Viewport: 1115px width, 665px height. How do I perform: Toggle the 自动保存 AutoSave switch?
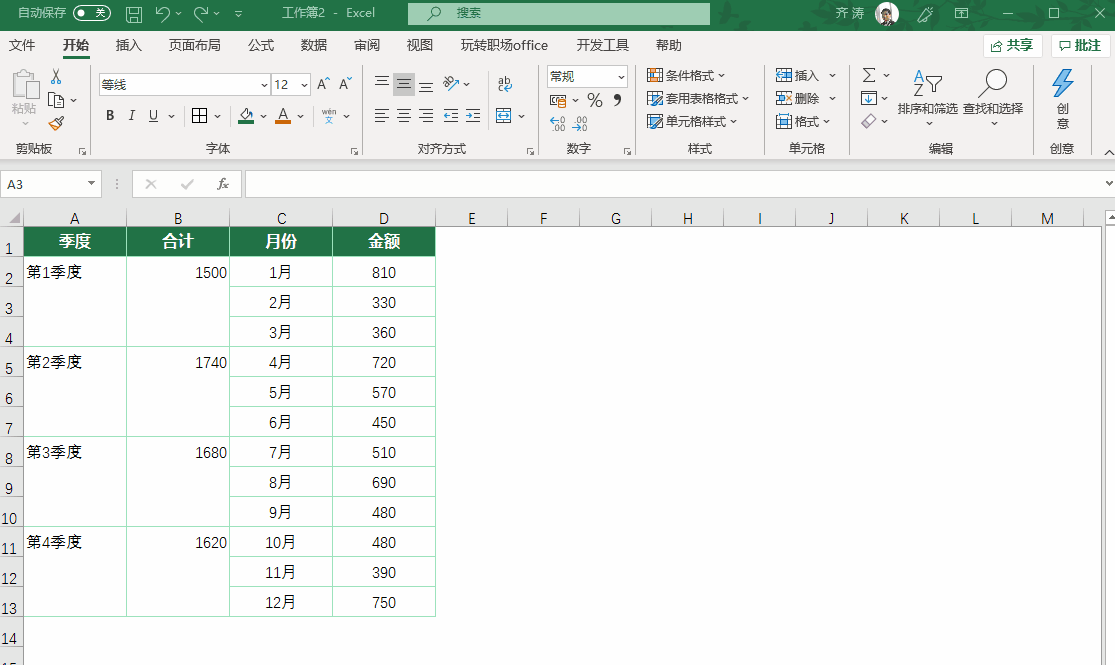tap(92, 13)
